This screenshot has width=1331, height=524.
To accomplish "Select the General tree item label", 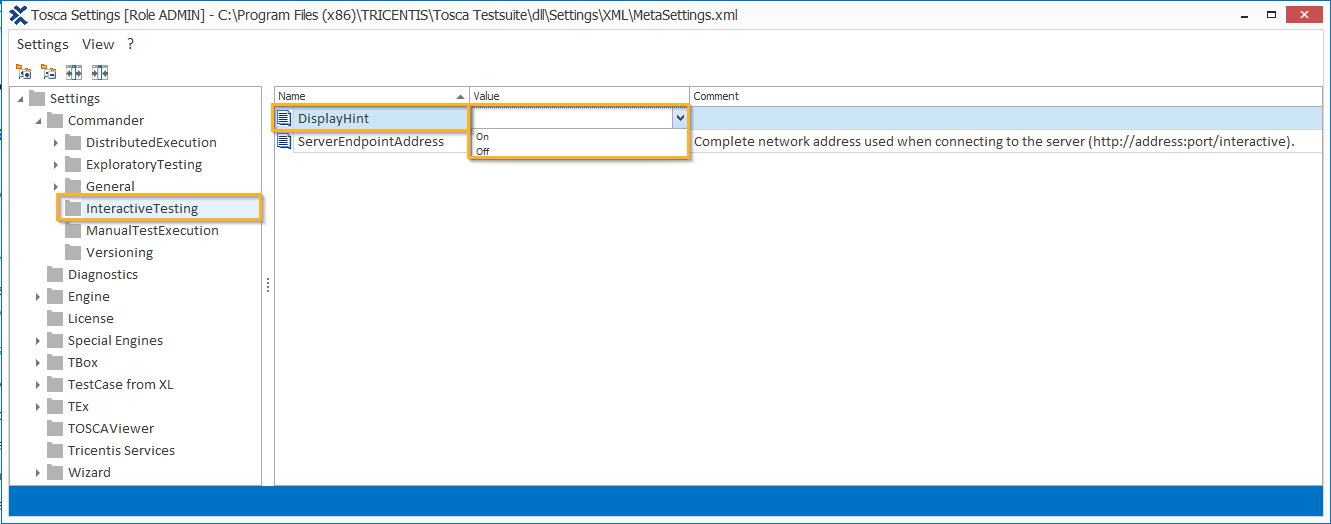I will point(110,186).
